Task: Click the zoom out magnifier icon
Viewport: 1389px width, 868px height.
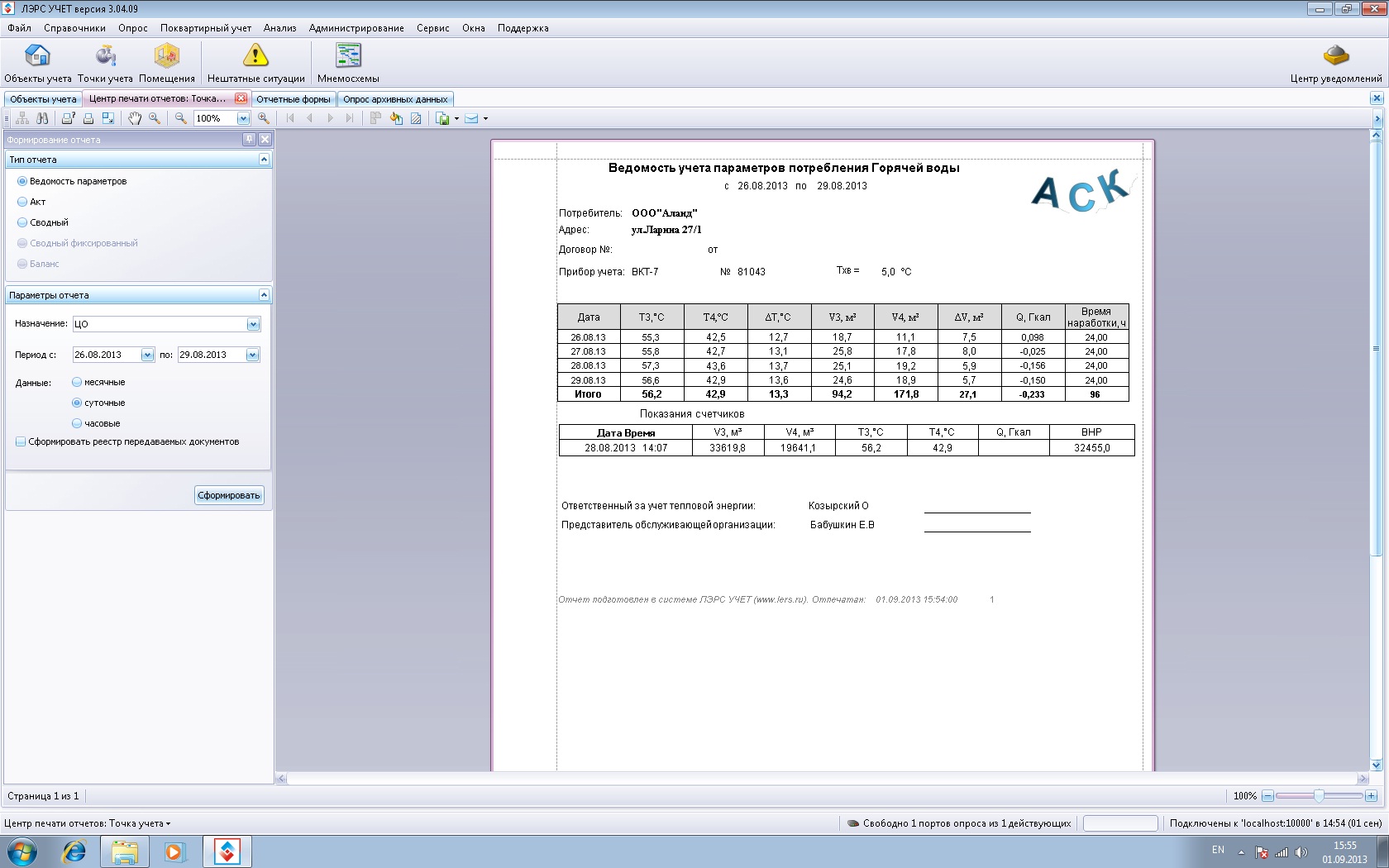Action: click(x=180, y=118)
